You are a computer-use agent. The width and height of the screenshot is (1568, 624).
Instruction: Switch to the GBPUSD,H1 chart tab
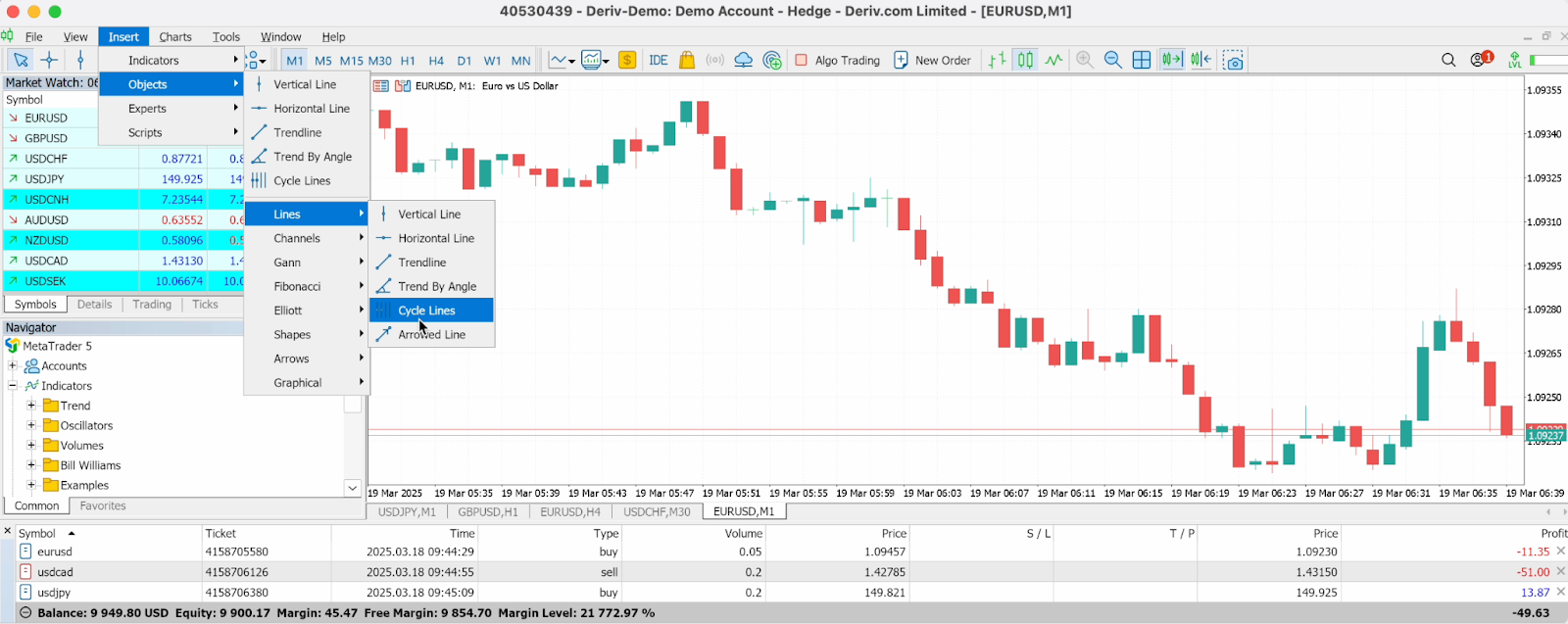[487, 511]
